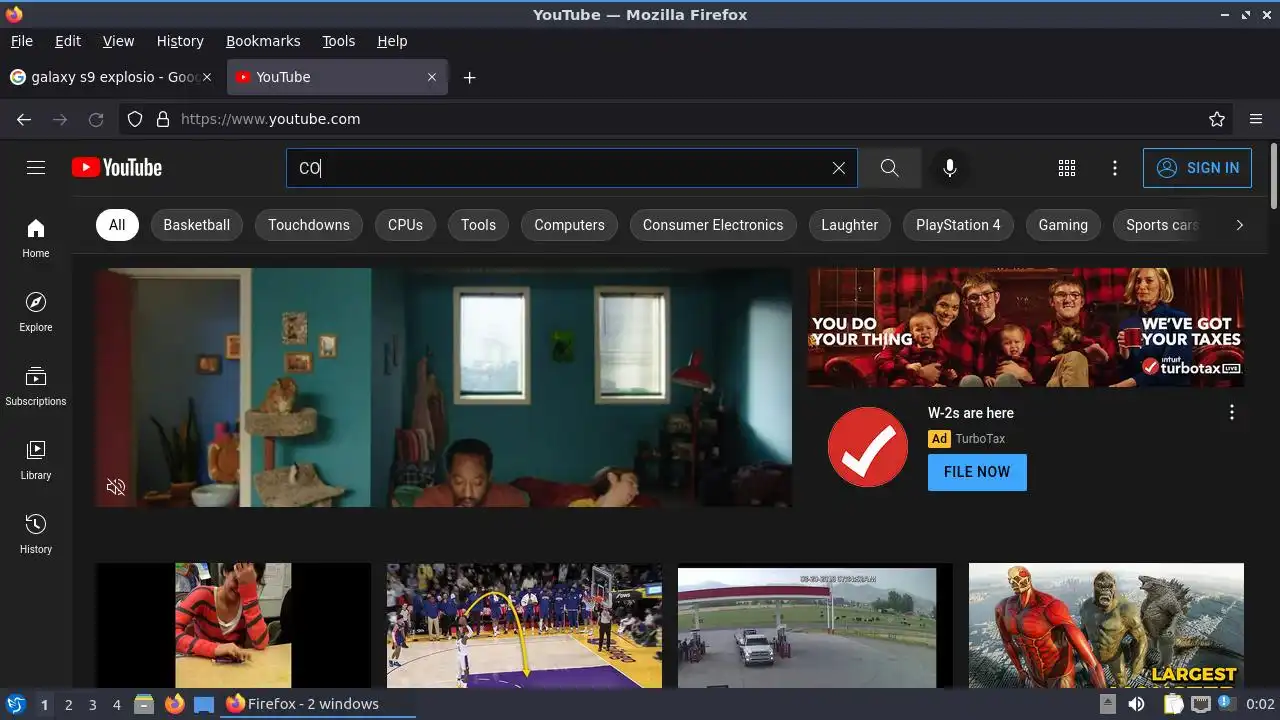Open the File menu
The image size is (1280, 720).
click(21, 41)
